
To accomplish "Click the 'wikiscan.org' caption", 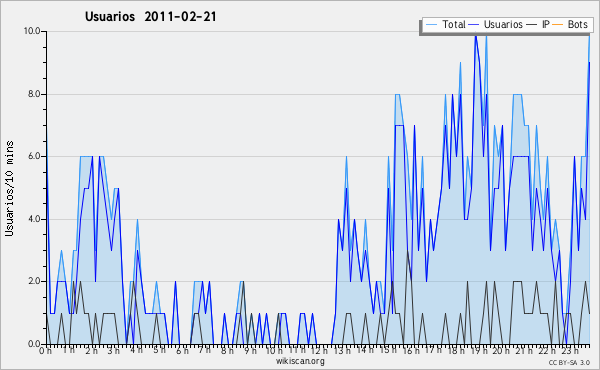I will (300, 361).
